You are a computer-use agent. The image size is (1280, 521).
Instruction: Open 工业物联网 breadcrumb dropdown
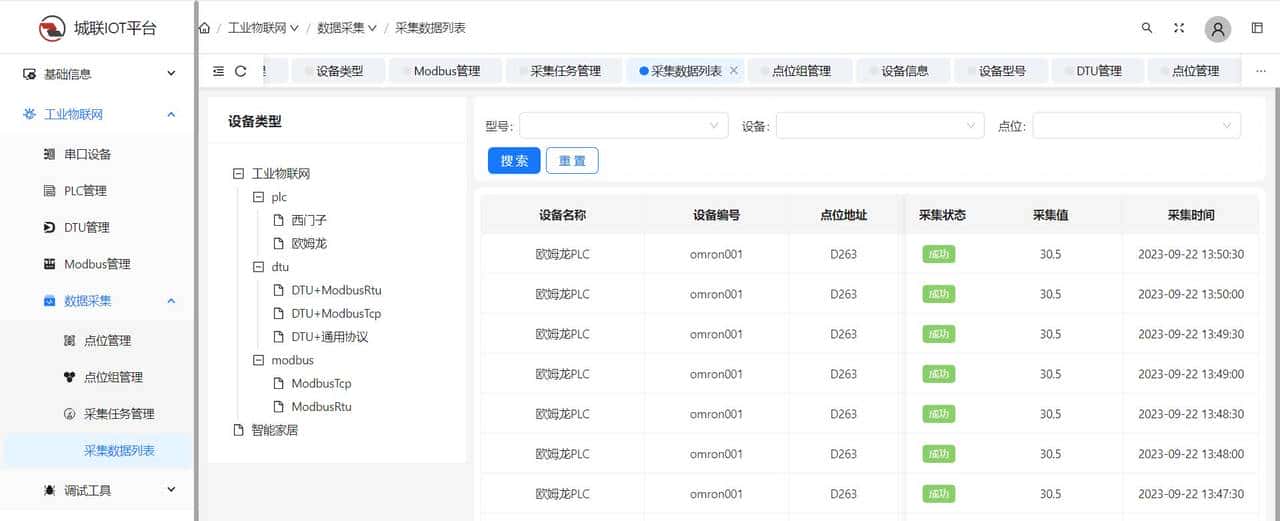point(264,28)
